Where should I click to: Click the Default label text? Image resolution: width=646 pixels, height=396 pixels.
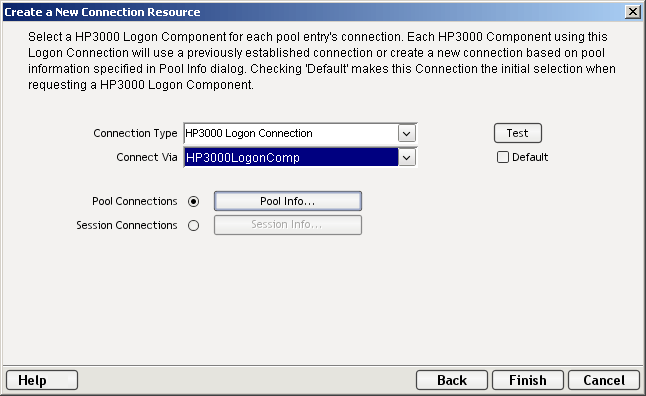coord(530,157)
